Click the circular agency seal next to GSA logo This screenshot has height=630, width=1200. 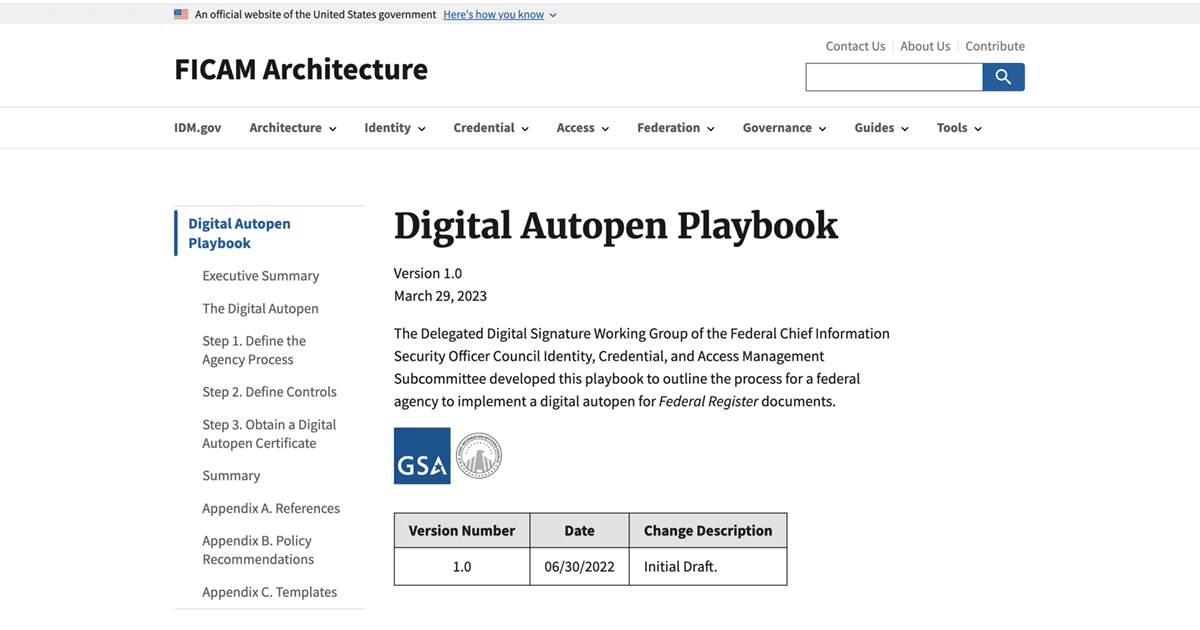coord(478,455)
